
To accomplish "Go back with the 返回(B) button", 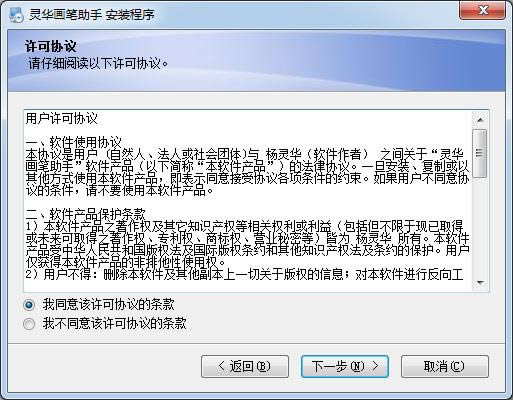I will [x=245, y=366].
